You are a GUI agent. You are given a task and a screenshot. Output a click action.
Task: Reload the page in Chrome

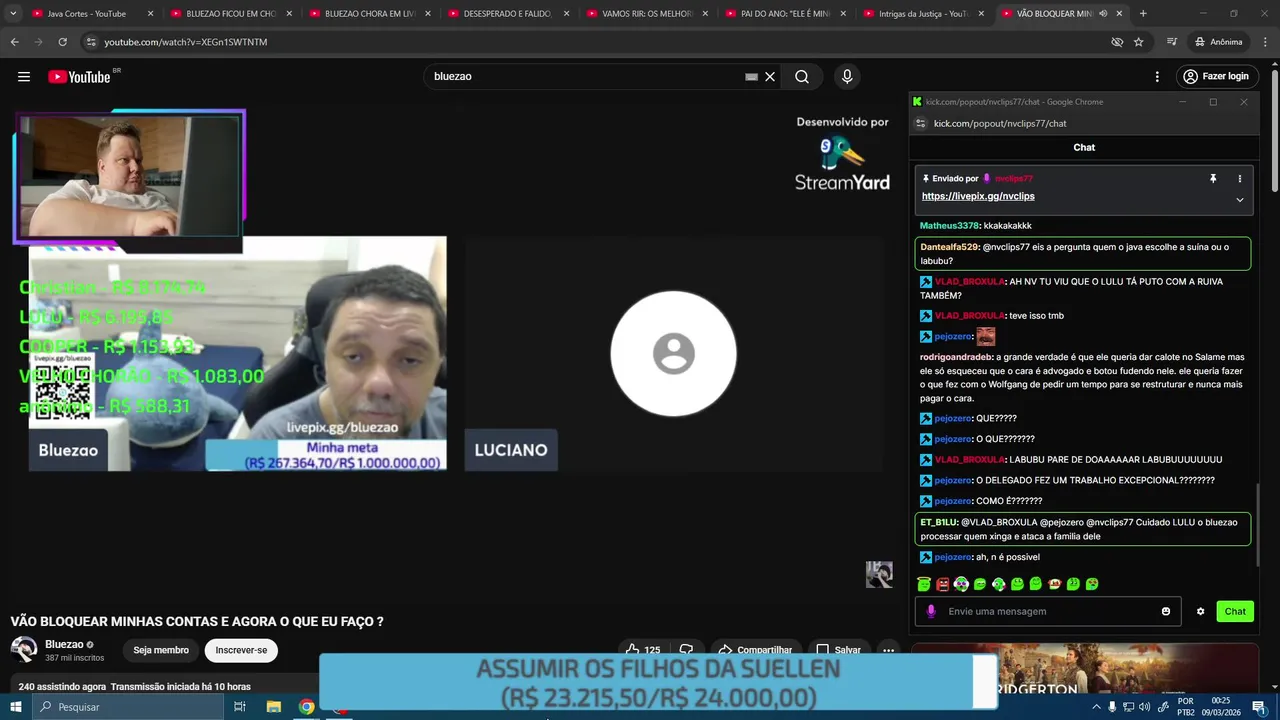tap(62, 42)
